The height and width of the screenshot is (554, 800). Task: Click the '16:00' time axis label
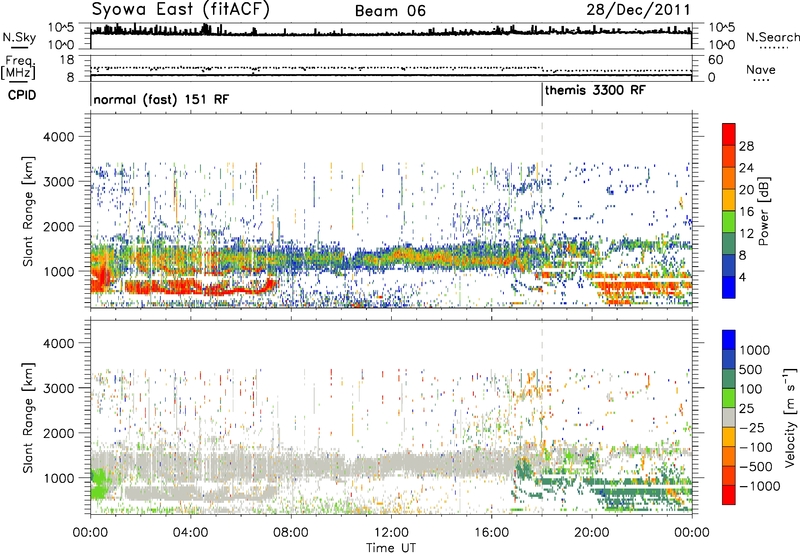pyautogui.click(x=491, y=533)
